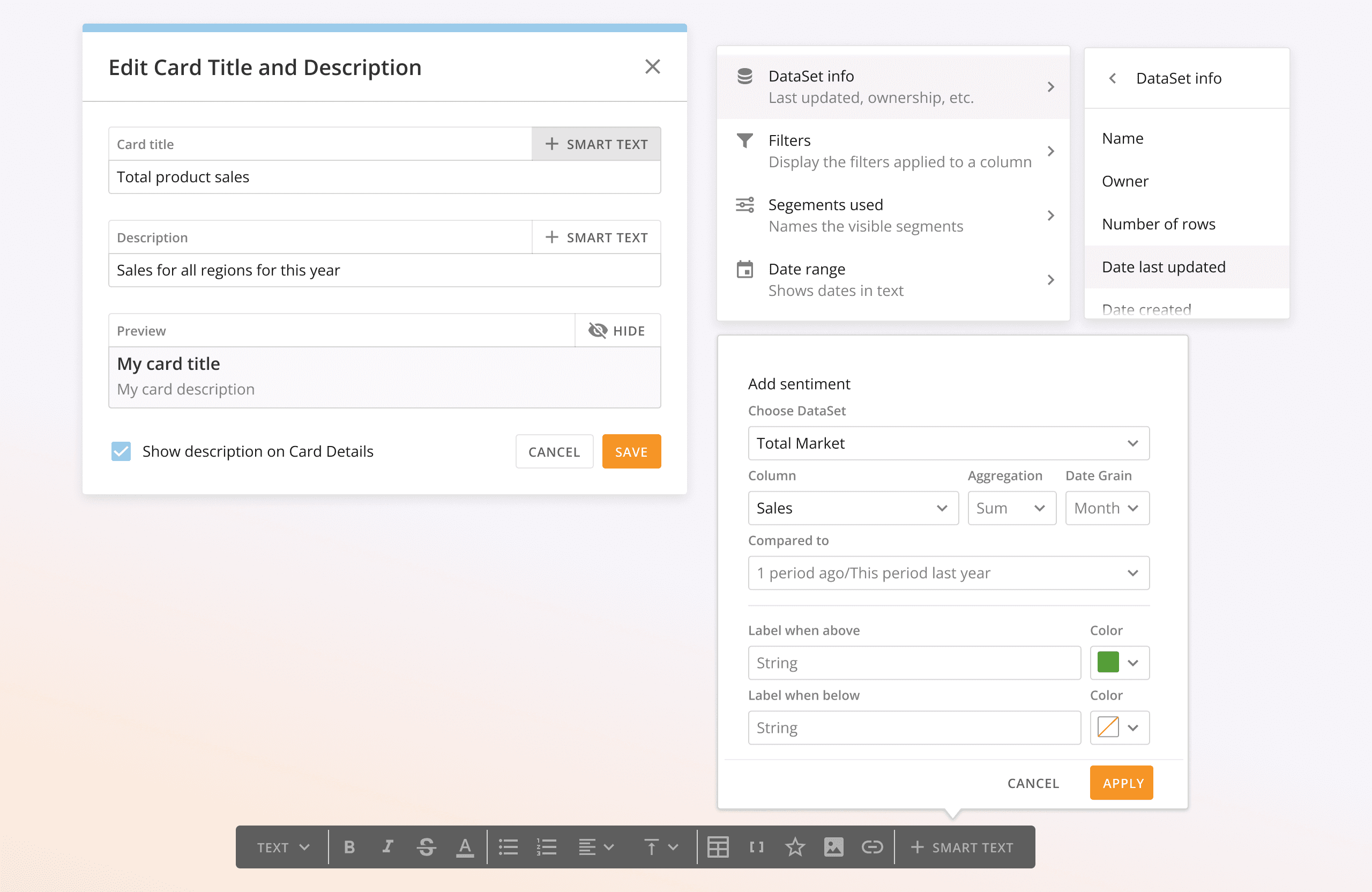The width and height of the screenshot is (1372, 892).
Task: Click the brackets icon in toolbar
Action: click(756, 846)
